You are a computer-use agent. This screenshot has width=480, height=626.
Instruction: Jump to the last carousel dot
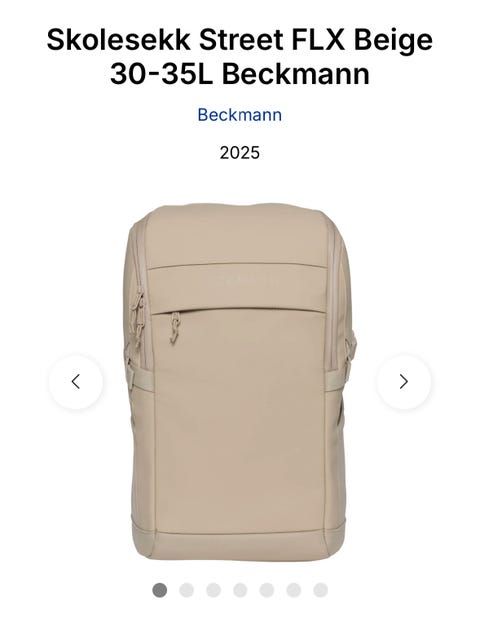pos(320,590)
